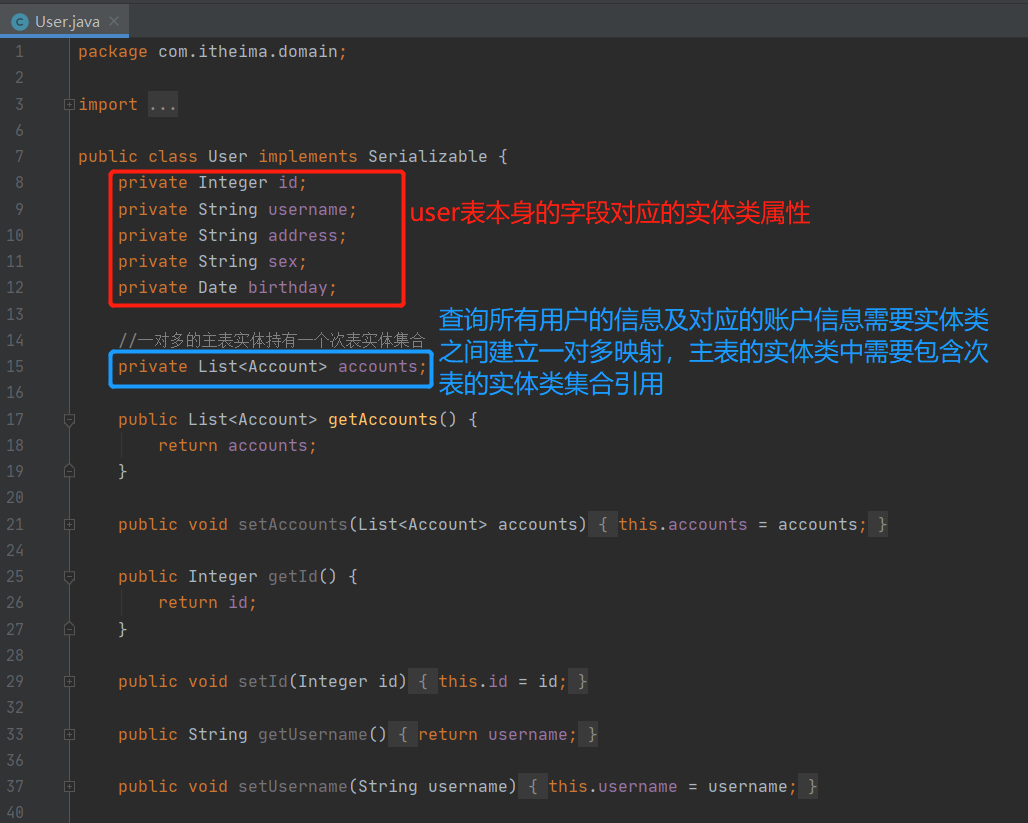Click the sex field on line 11
The width and height of the screenshot is (1028, 823).
click(x=283, y=262)
